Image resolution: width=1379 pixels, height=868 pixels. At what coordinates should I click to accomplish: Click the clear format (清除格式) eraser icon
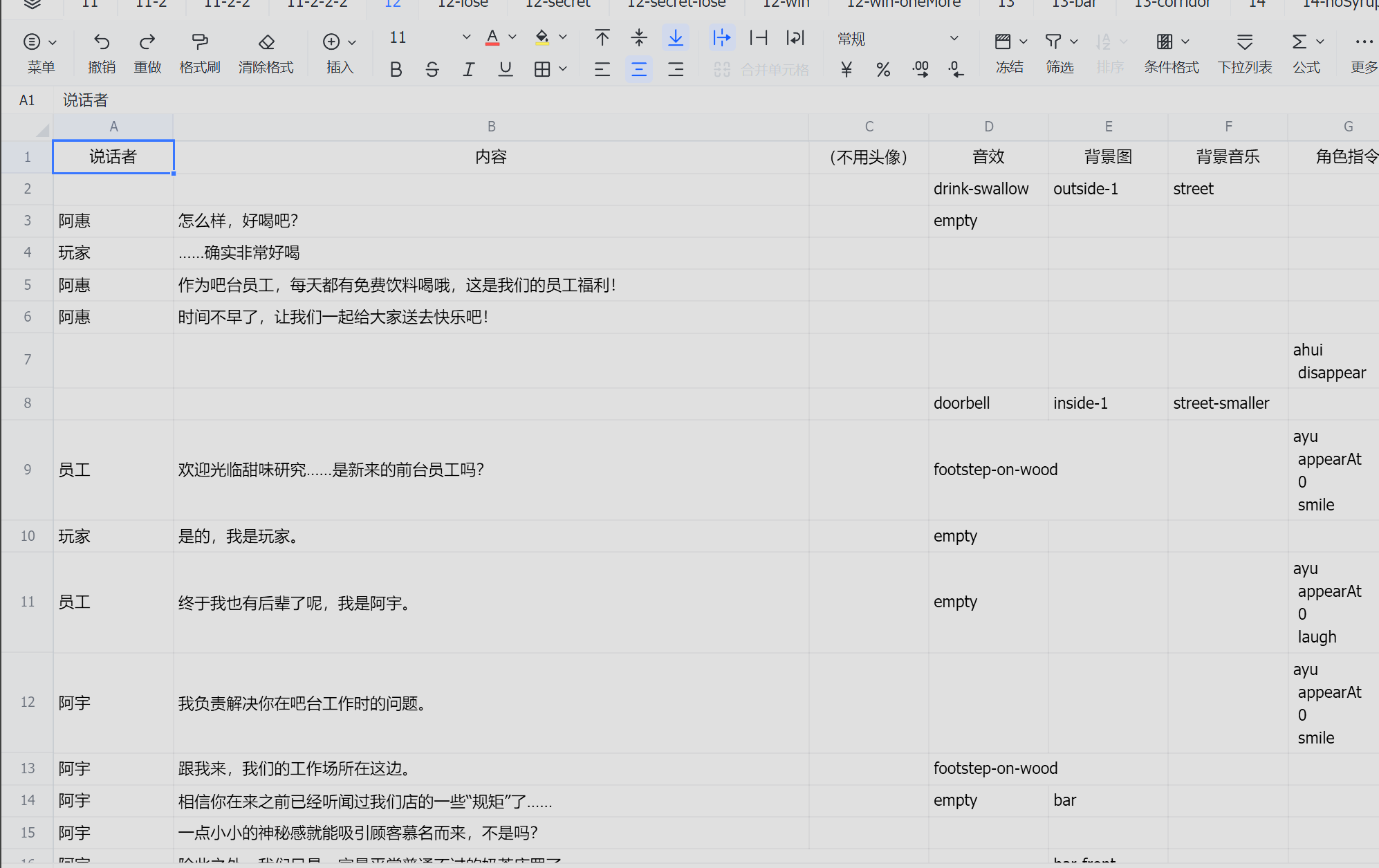pos(266,42)
